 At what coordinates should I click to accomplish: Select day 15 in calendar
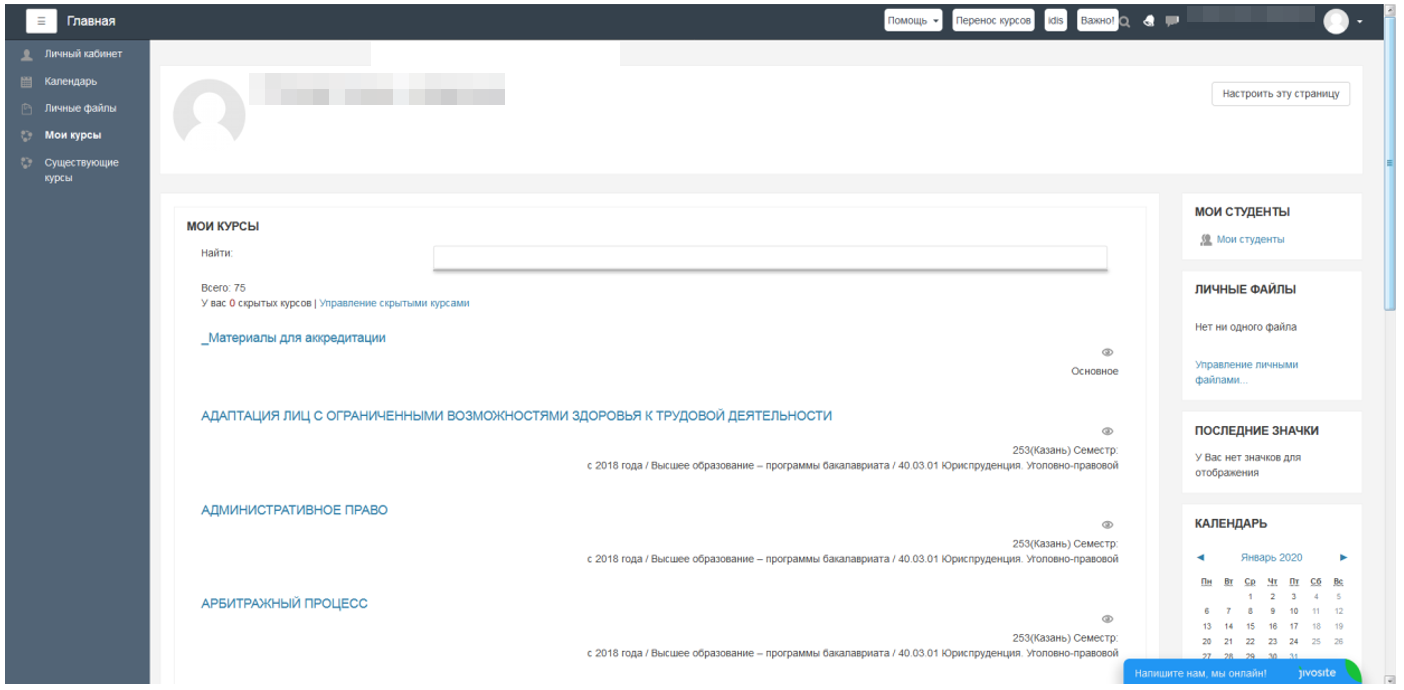[x=1250, y=626]
